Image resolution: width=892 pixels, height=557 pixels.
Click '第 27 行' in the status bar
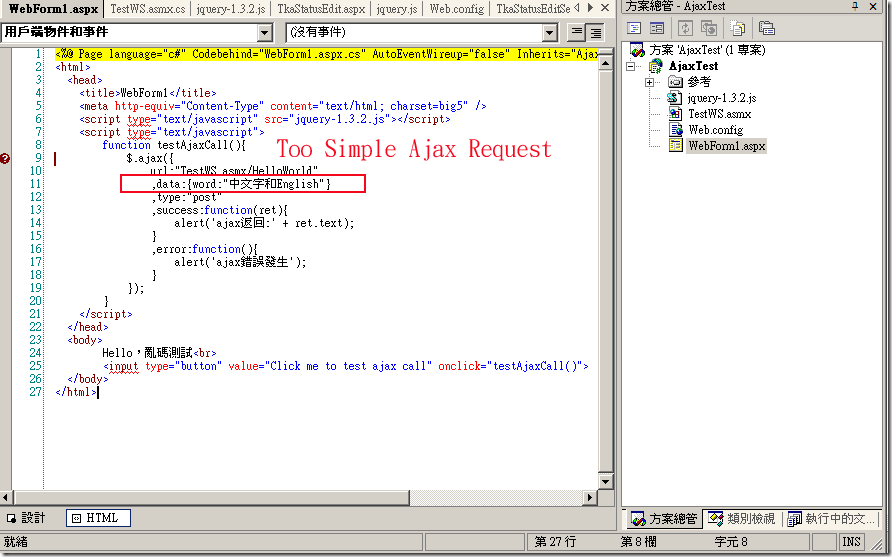555,541
